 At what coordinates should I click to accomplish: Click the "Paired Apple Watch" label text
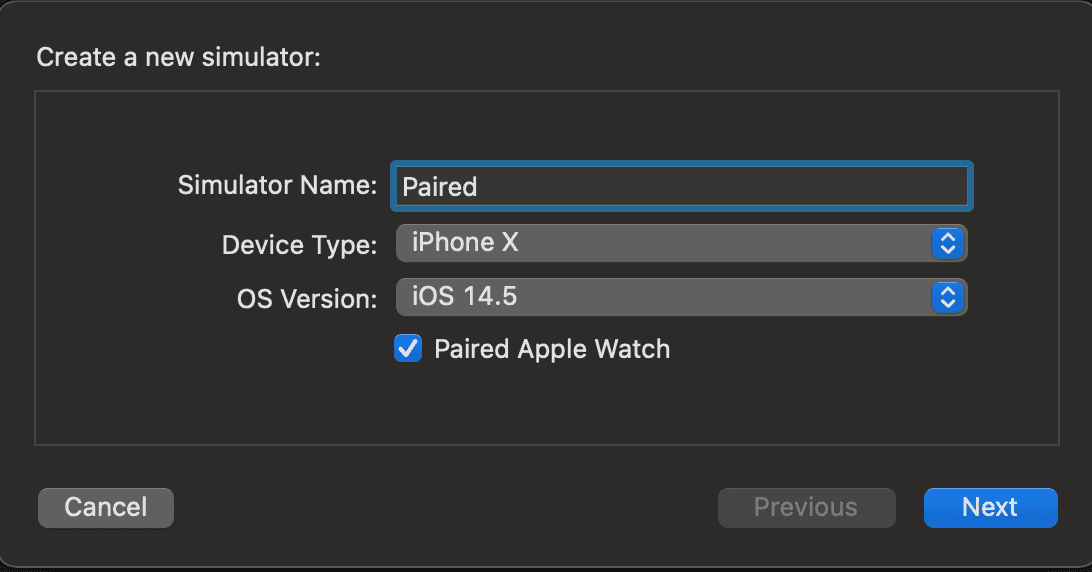click(x=552, y=349)
